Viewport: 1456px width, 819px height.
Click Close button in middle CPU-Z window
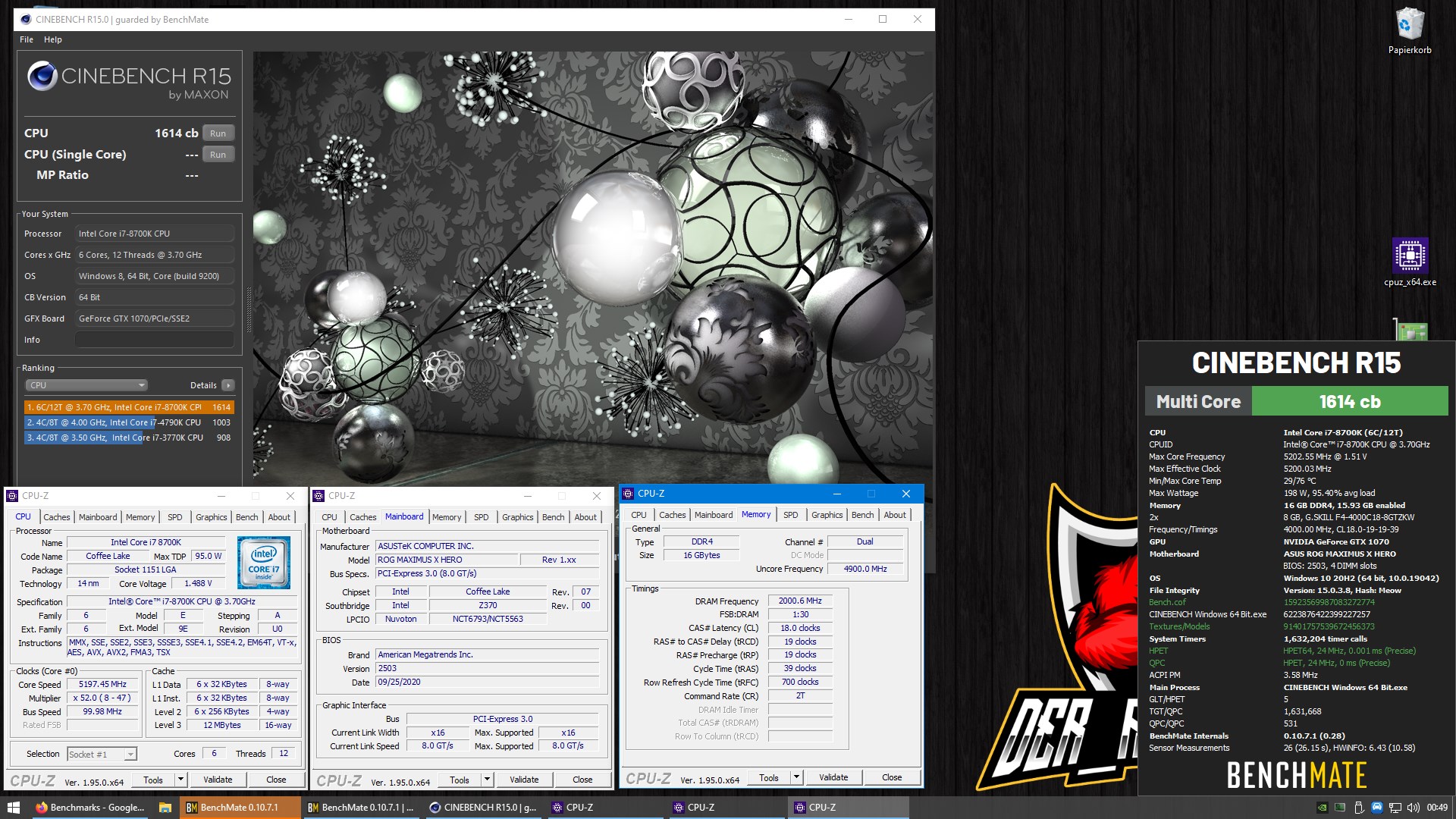point(582,780)
